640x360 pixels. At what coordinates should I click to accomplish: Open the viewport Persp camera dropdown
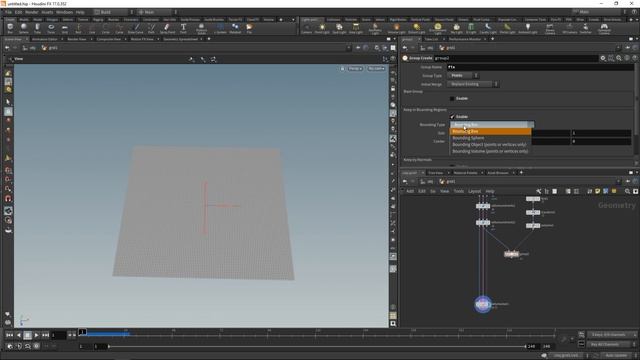355,69
